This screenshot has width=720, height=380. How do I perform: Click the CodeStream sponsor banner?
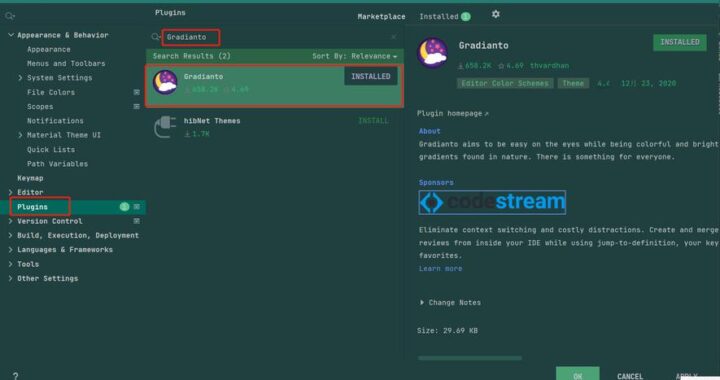coord(492,202)
